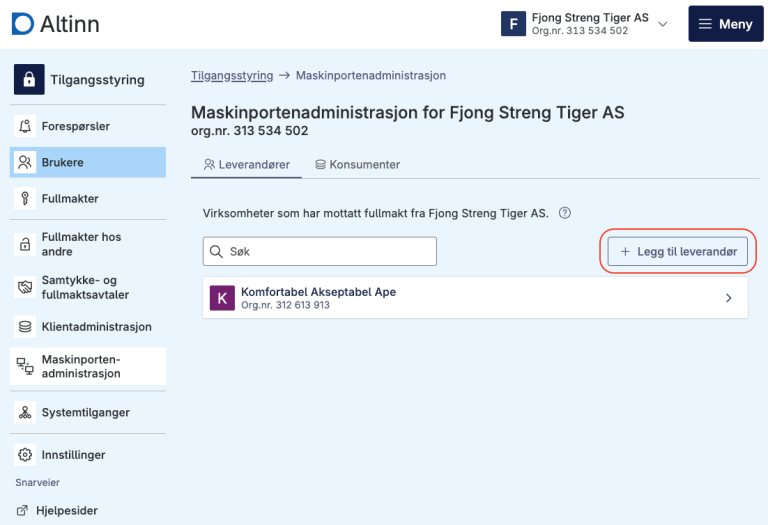The height and width of the screenshot is (525, 768).
Task: Click the Klientadministrasjon database icon
Action: point(25,327)
